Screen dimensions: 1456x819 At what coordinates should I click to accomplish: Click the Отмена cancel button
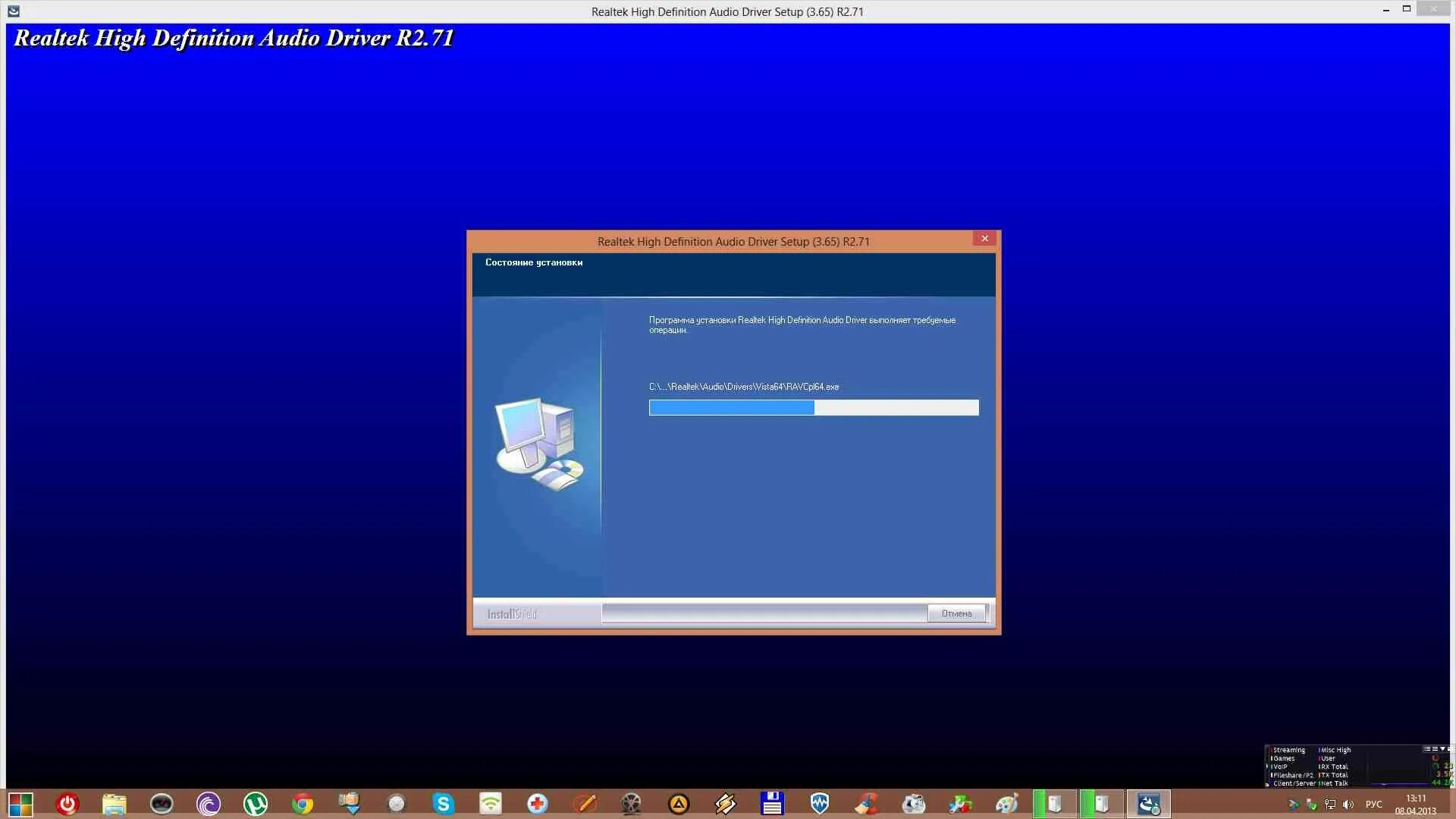(x=956, y=613)
